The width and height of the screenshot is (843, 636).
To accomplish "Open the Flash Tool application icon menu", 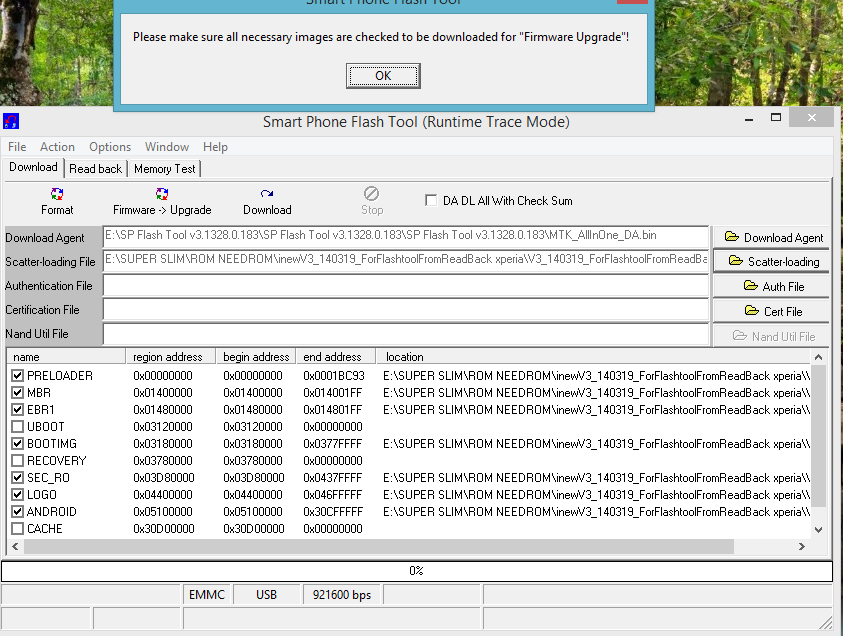I will [x=11, y=121].
